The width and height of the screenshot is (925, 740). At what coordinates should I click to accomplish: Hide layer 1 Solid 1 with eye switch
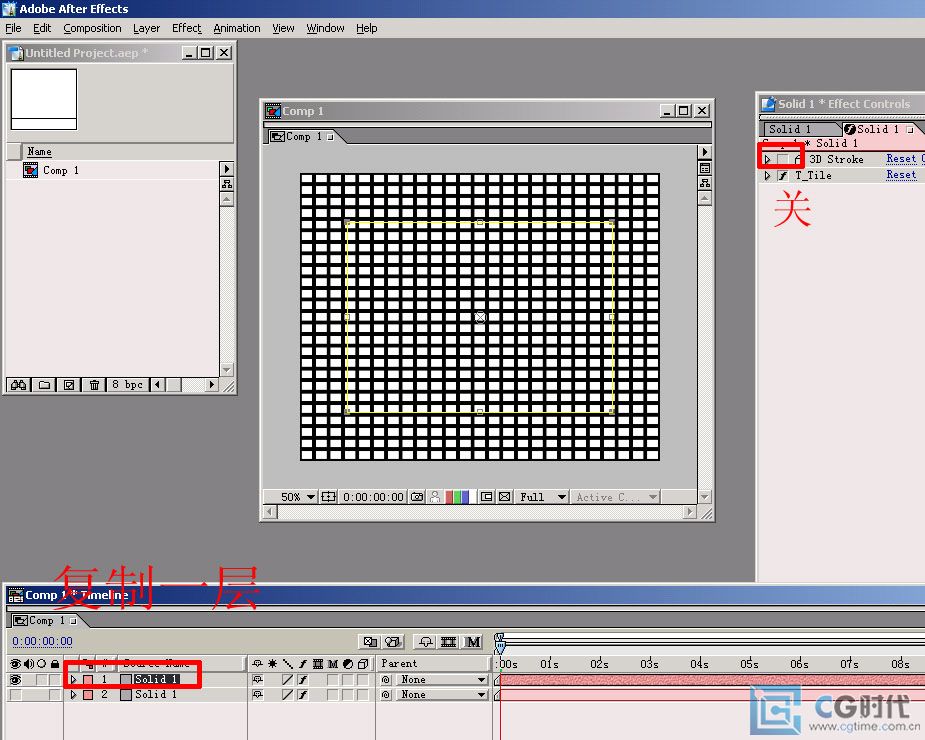click(15, 680)
